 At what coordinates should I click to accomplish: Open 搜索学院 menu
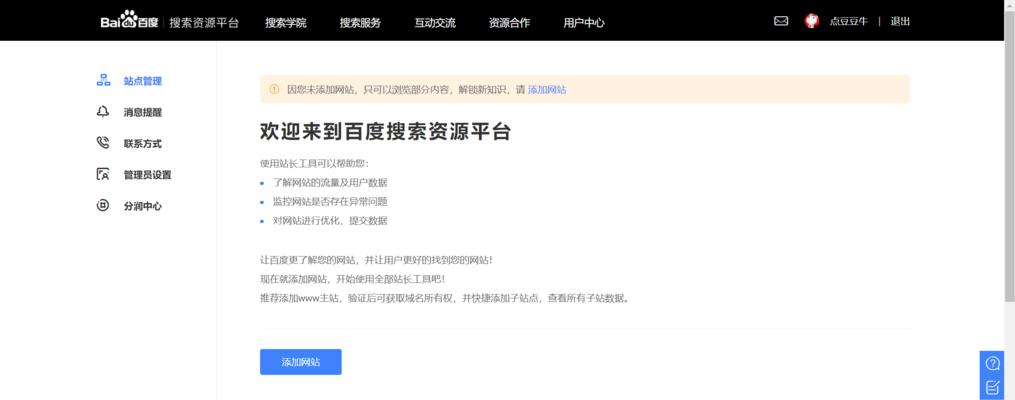(285, 23)
